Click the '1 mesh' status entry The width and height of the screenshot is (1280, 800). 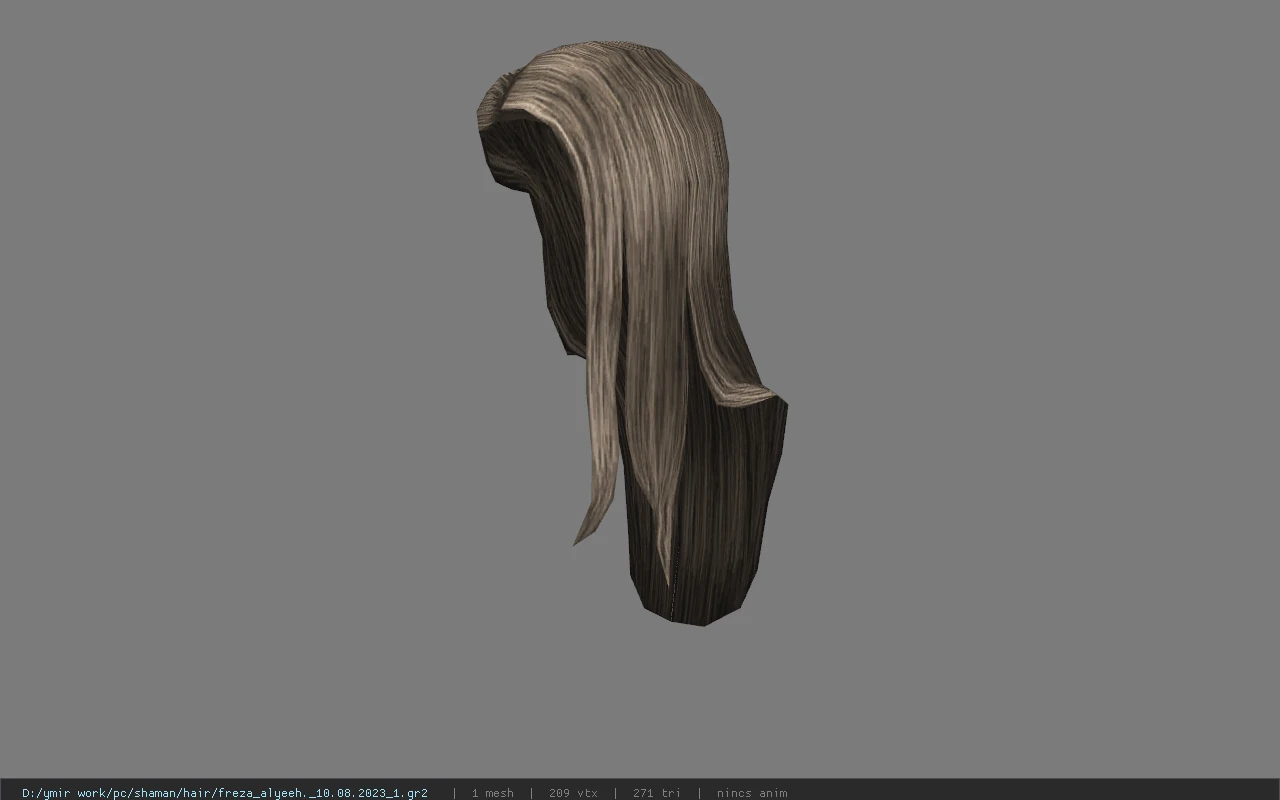492,793
